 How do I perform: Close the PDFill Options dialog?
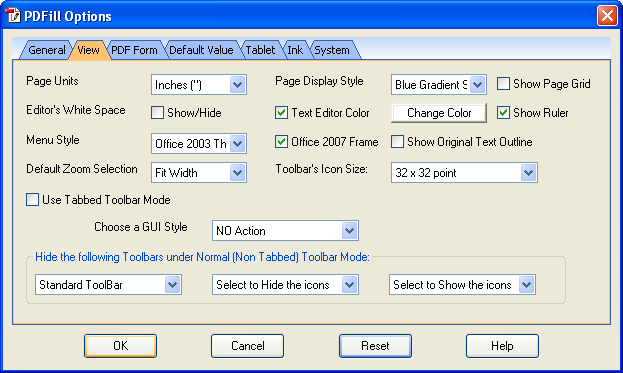(x=607, y=16)
